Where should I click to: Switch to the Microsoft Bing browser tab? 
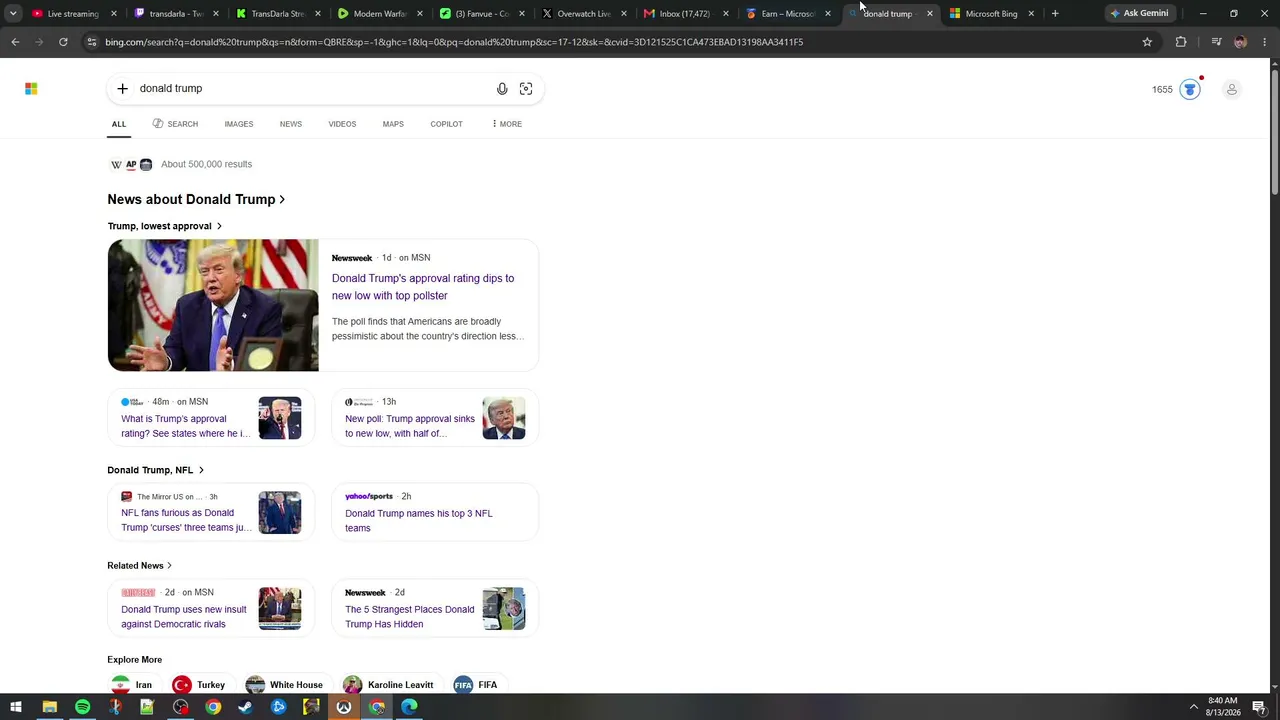990,13
